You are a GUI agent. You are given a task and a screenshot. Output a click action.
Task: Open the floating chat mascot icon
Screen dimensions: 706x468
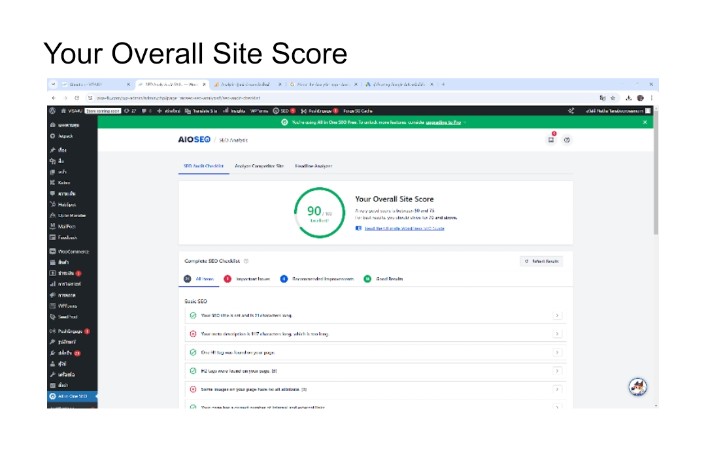point(636,386)
